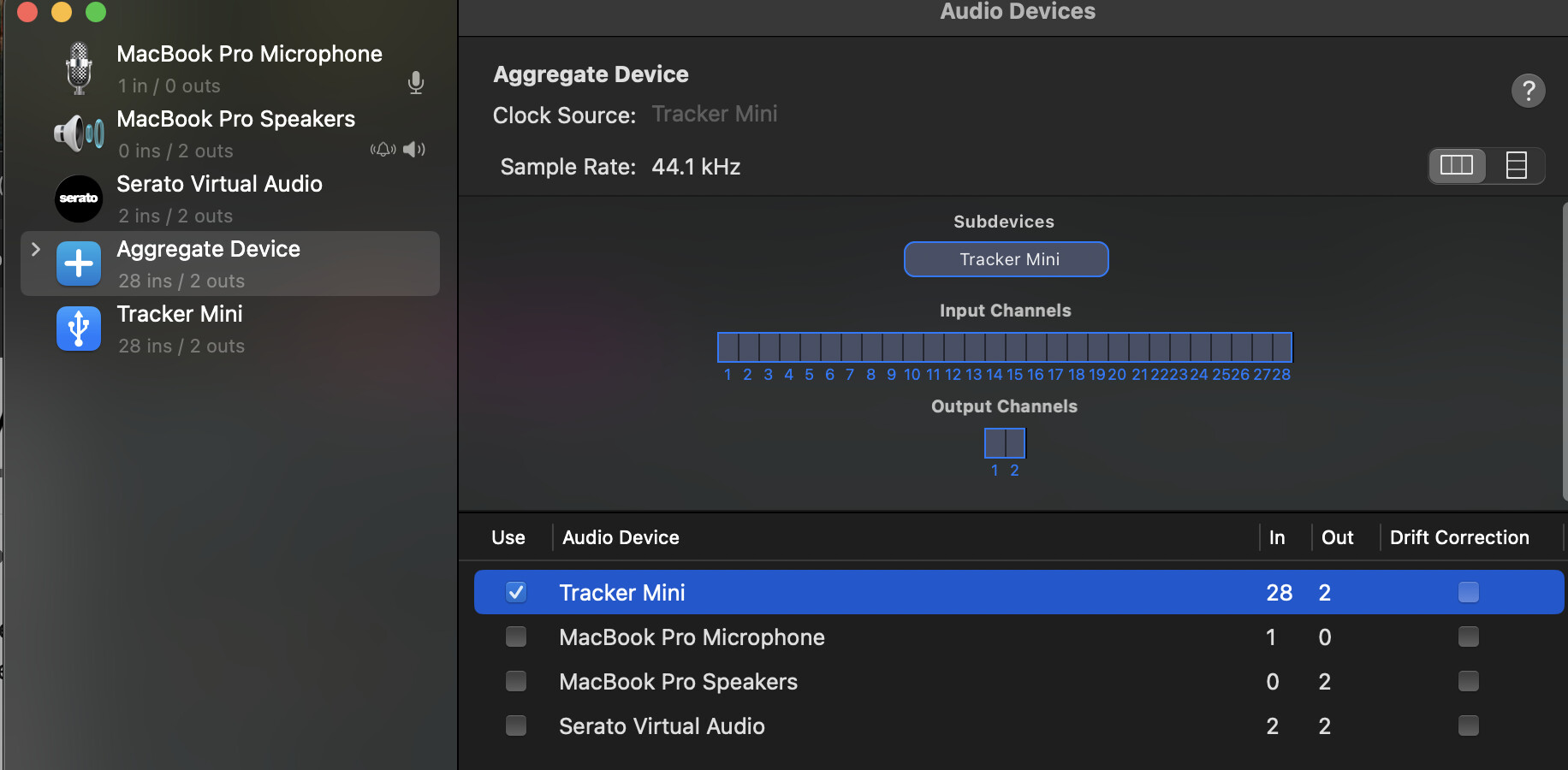The width and height of the screenshot is (1568, 770).
Task: Open help with the question mark button
Action: (x=1528, y=91)
